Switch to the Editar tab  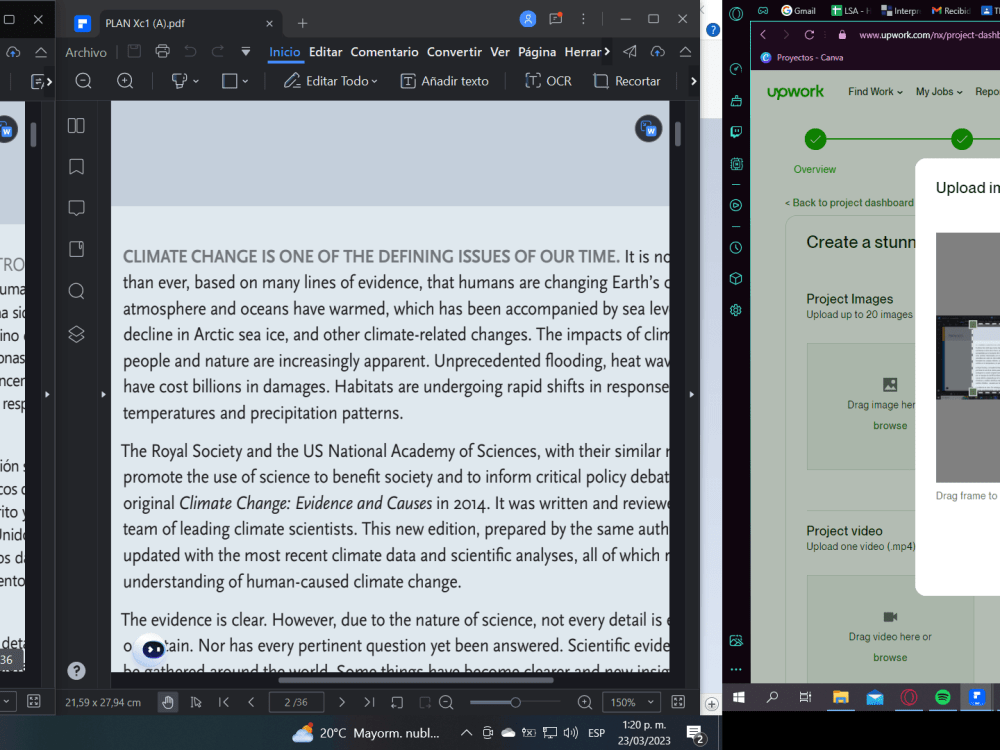(x=325, y=52)
